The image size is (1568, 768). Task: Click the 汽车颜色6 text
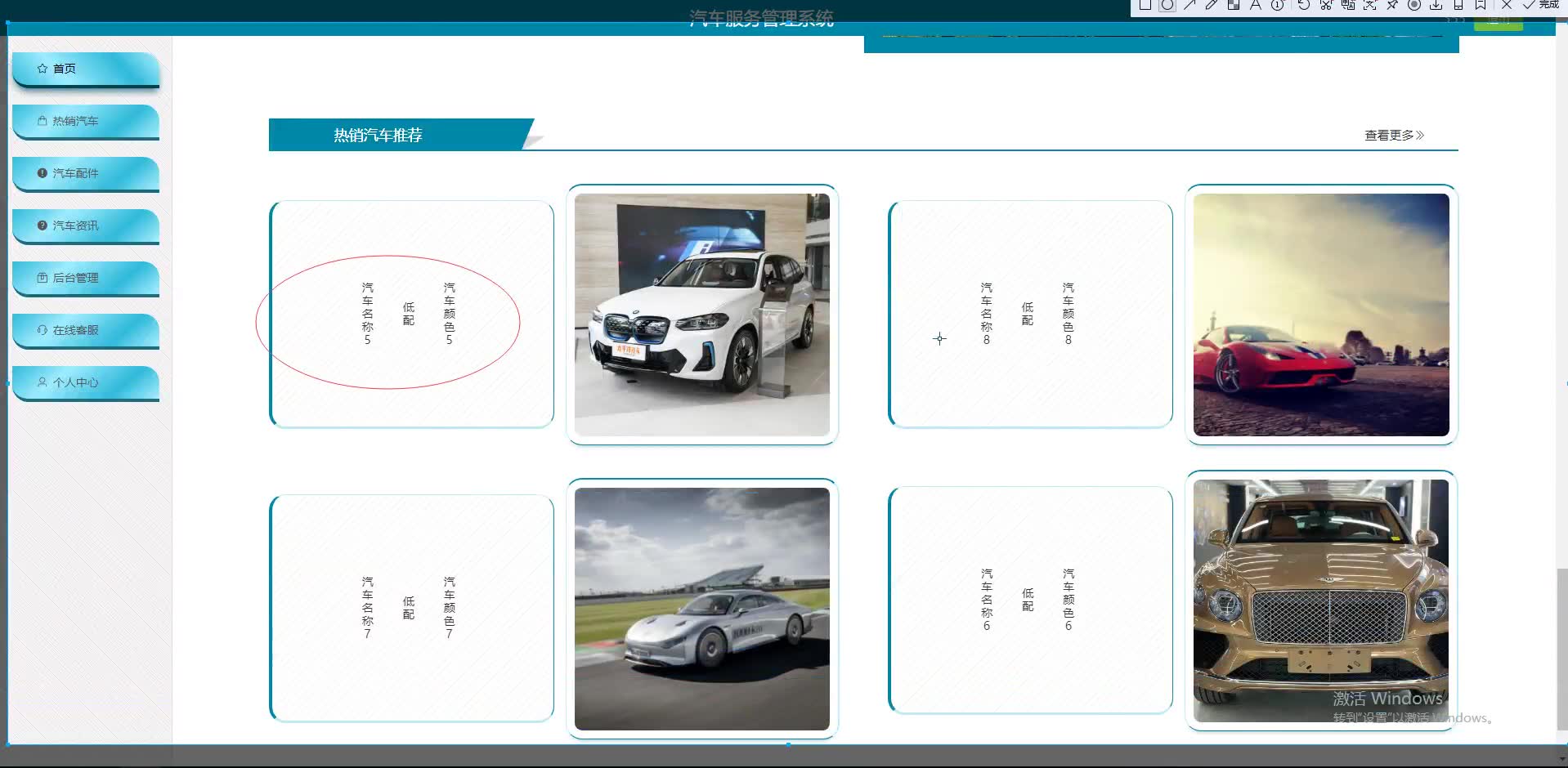coord(1068,600)
